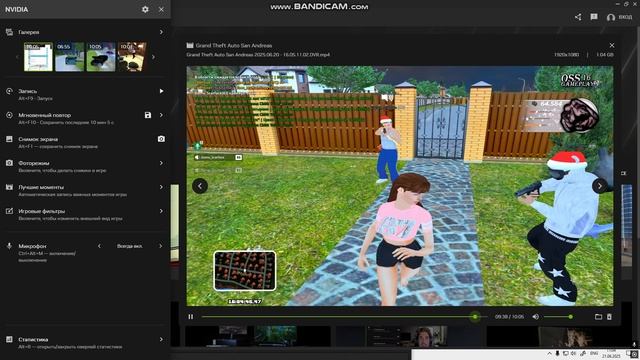Click the ENG language indicator in taskbar
640x360 pixels.
pos(594,353)
